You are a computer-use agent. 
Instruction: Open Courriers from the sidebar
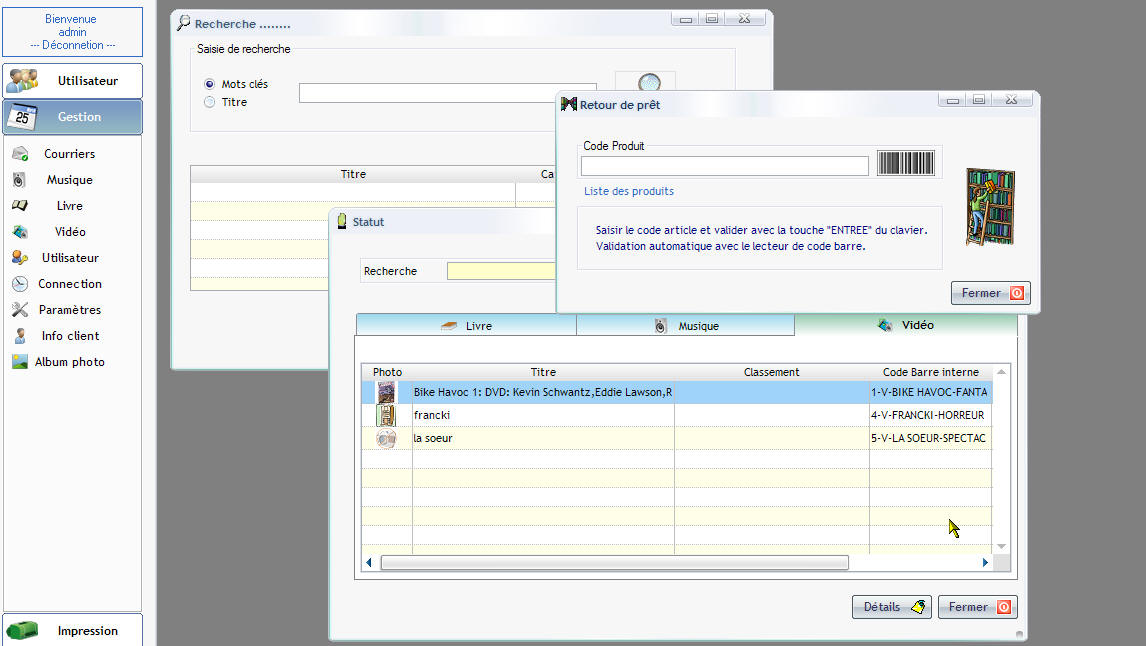tap(69, 154)
